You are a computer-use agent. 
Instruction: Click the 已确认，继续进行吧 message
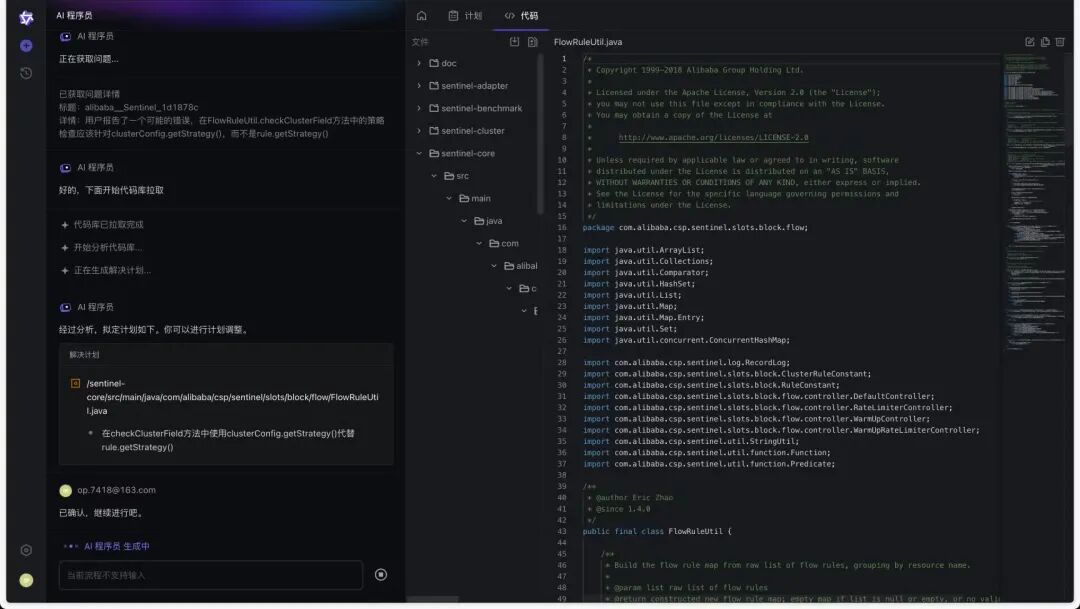coord(101,513)
